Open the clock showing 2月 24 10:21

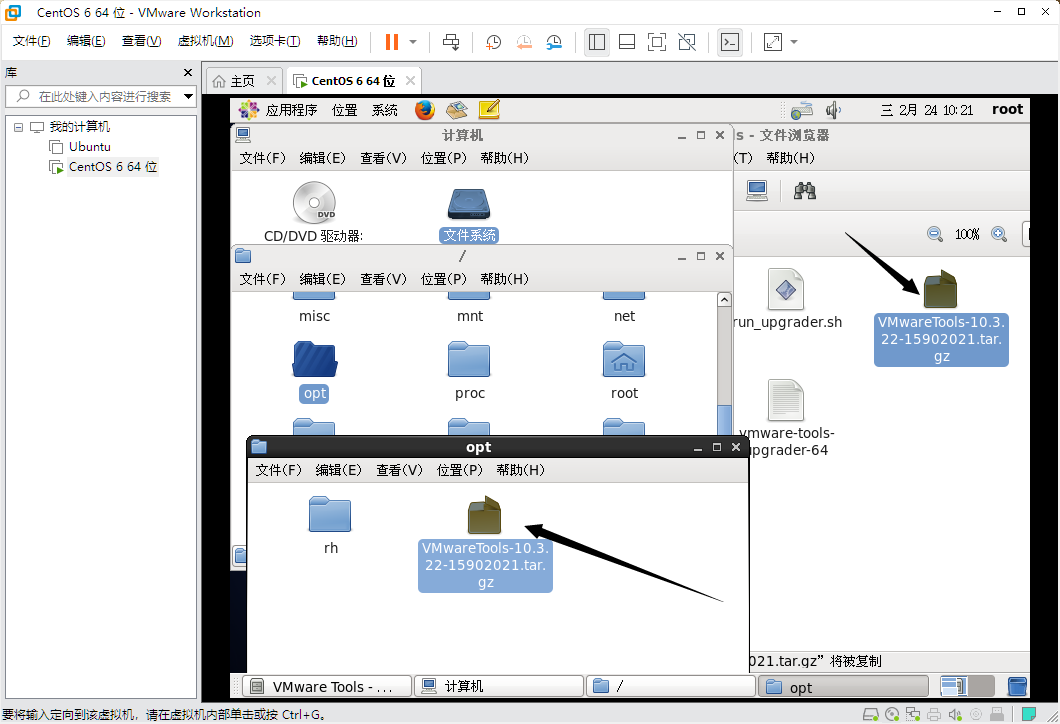coord(927,110)
